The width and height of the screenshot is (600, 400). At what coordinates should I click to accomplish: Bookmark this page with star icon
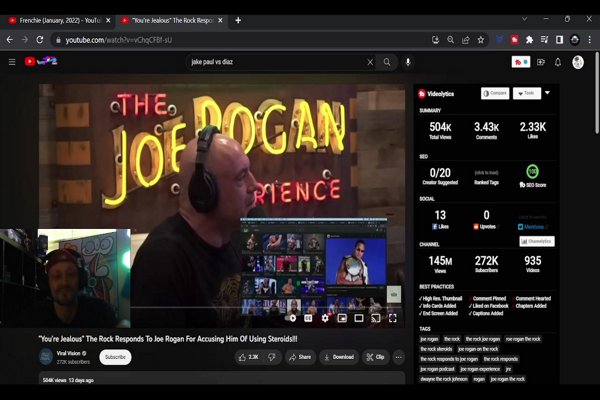[x=481, y=40]
